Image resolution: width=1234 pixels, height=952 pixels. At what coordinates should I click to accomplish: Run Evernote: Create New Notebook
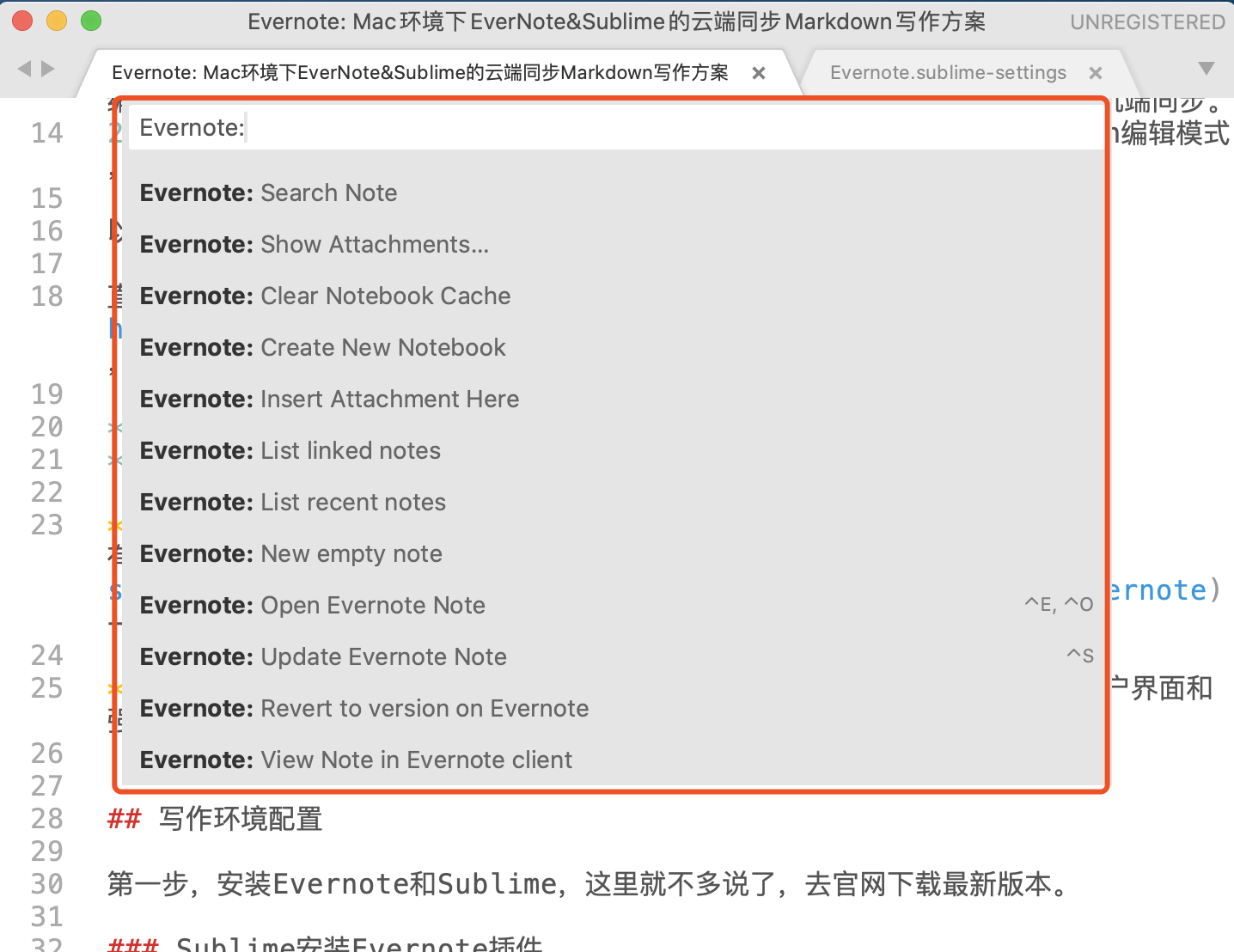612,347
